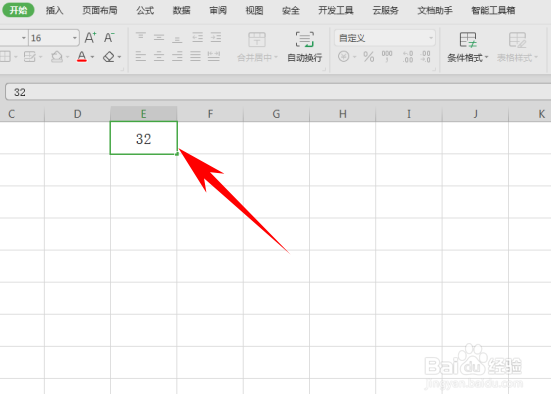Apply distributed alignment
Viewport: 554px width, 403px height.
pos(214,56)
